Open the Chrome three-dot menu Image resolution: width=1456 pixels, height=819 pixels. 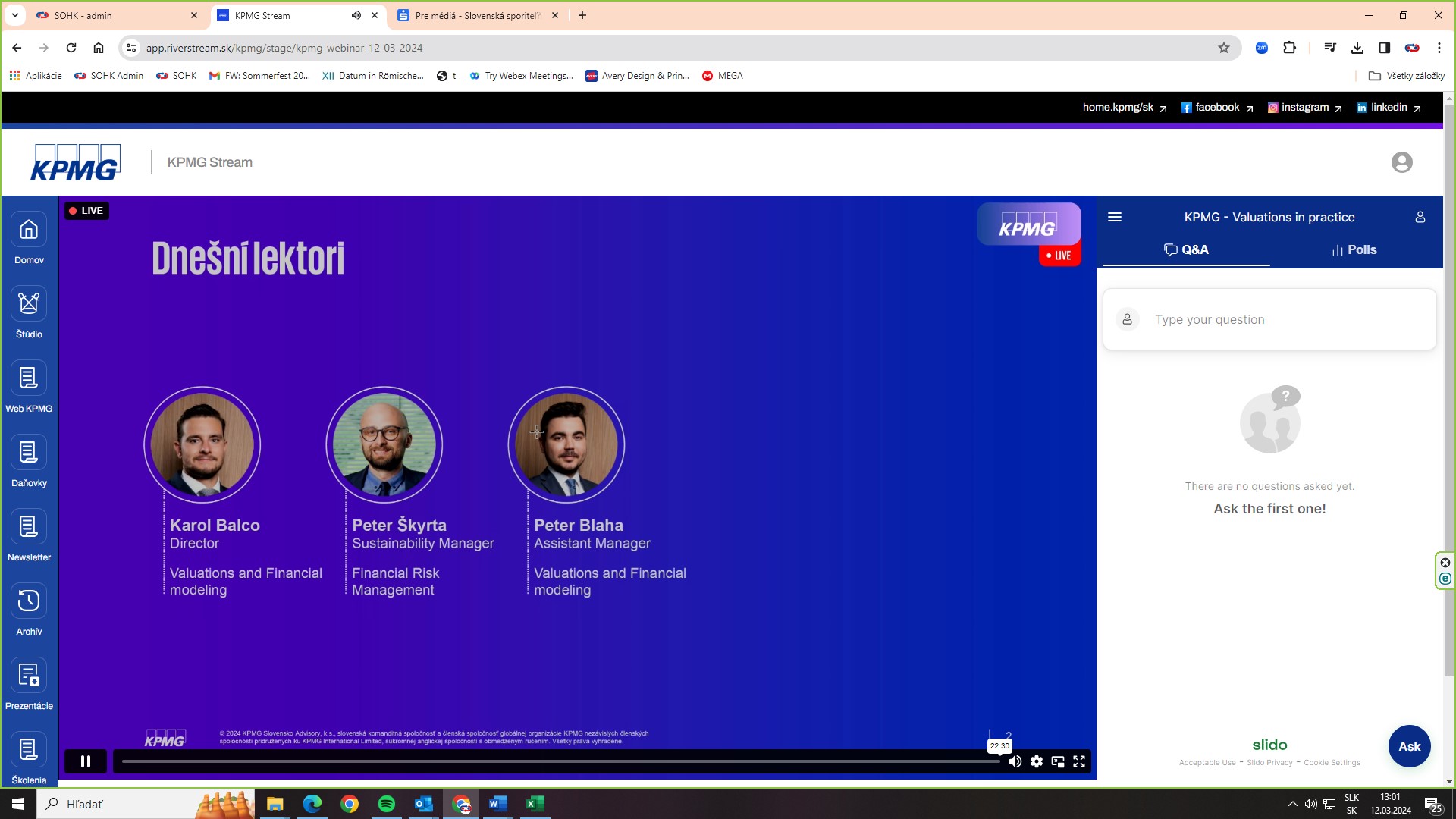tap(1439, 48)
